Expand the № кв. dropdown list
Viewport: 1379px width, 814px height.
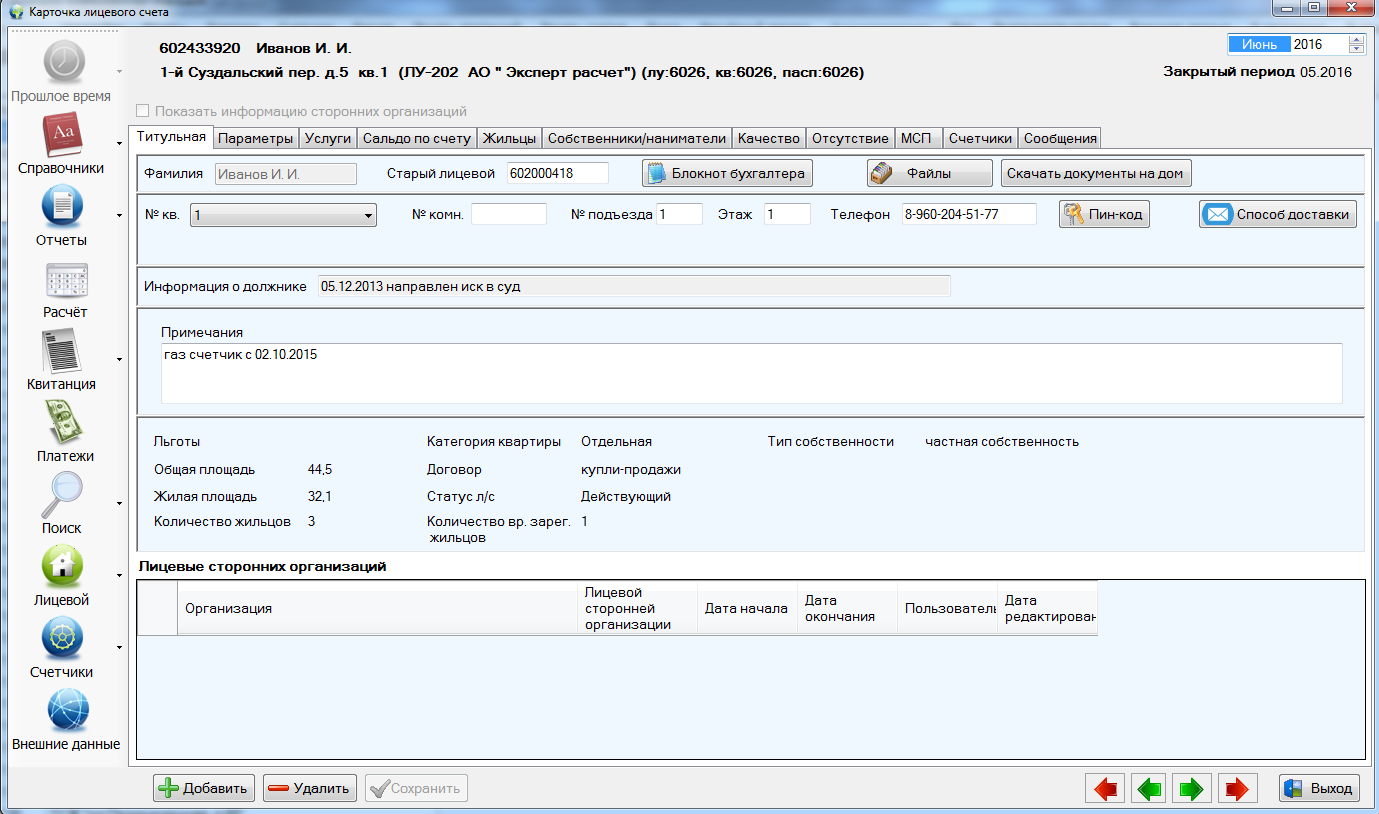coord(368,215)
